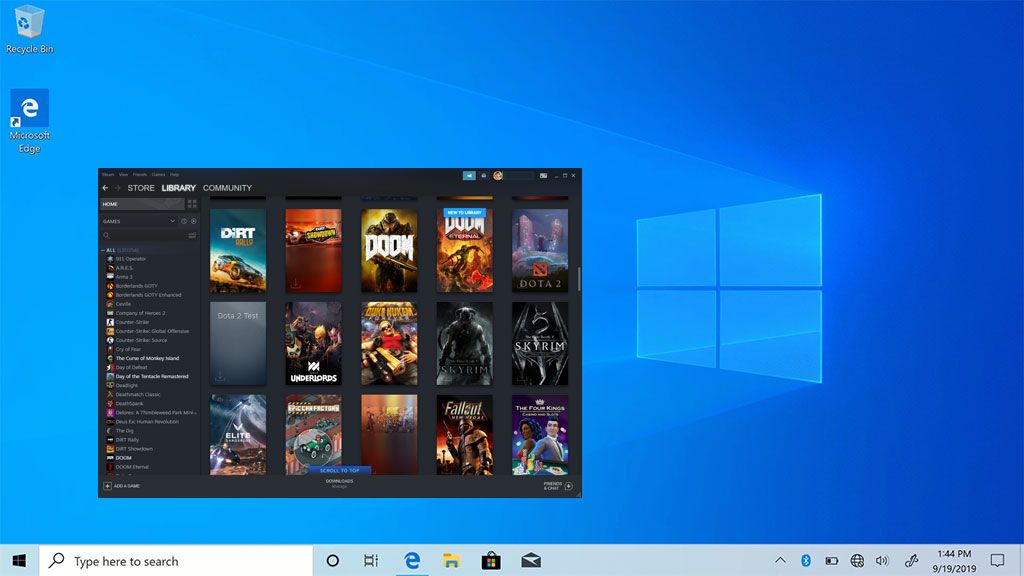
Task: Select DOOM Eternal in the sidebar list
Action: 135,464
